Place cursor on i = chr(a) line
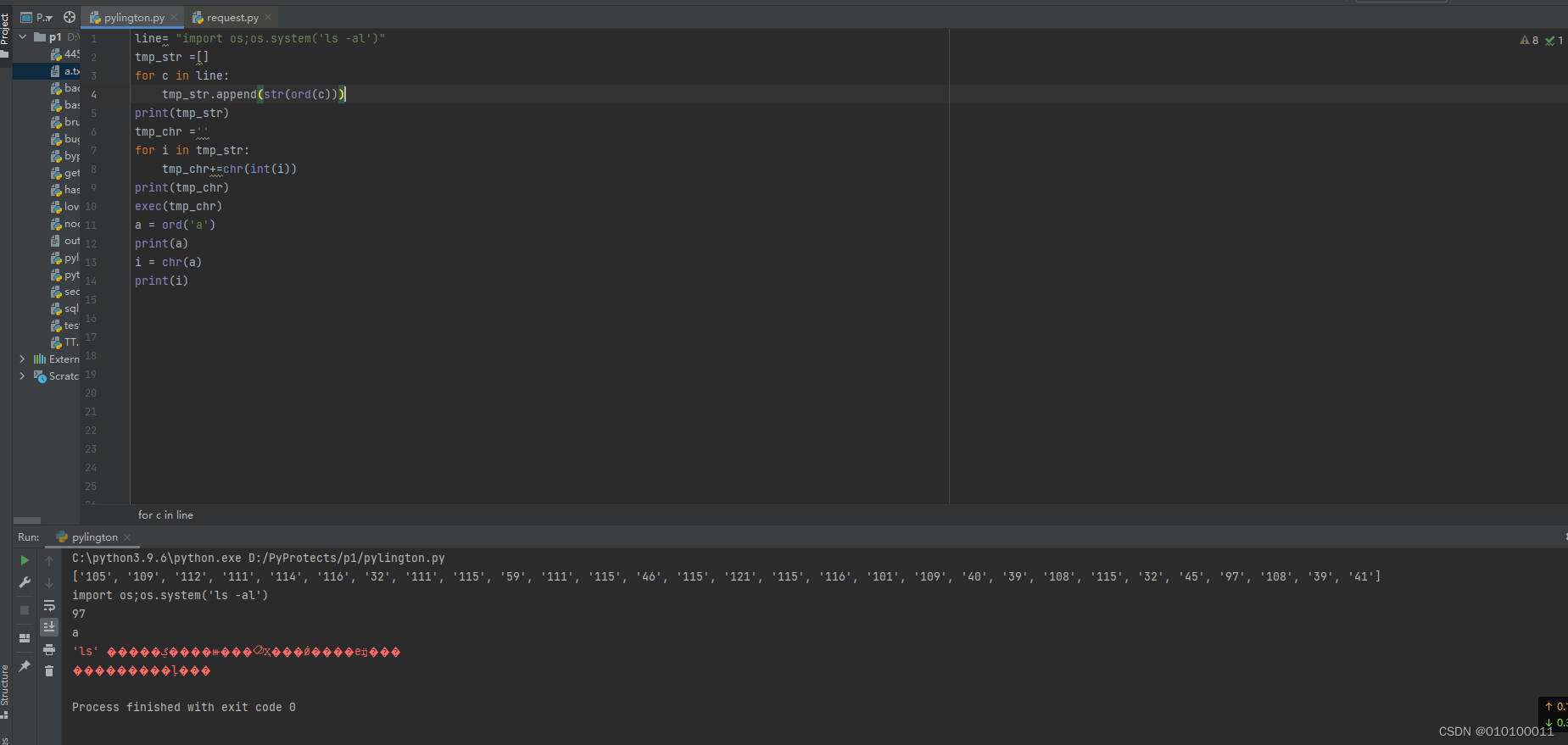The image size is (1568, 745). coord(168,262)
